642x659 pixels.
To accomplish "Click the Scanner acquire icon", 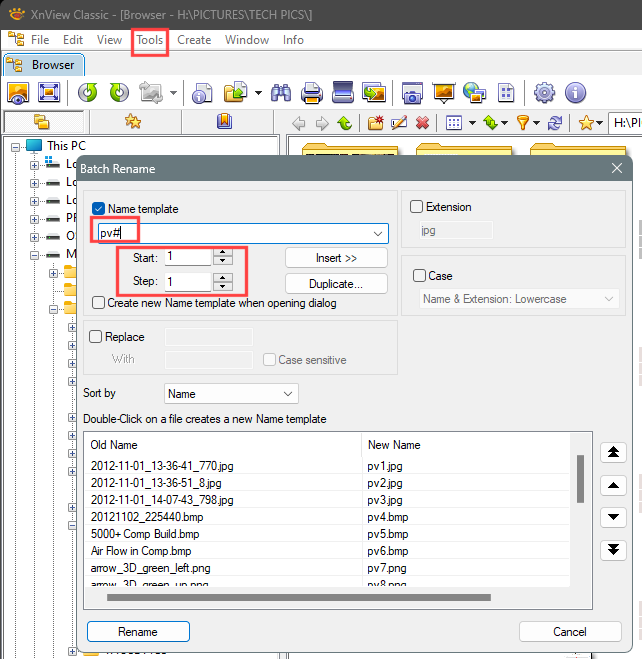I will (343, 92).
